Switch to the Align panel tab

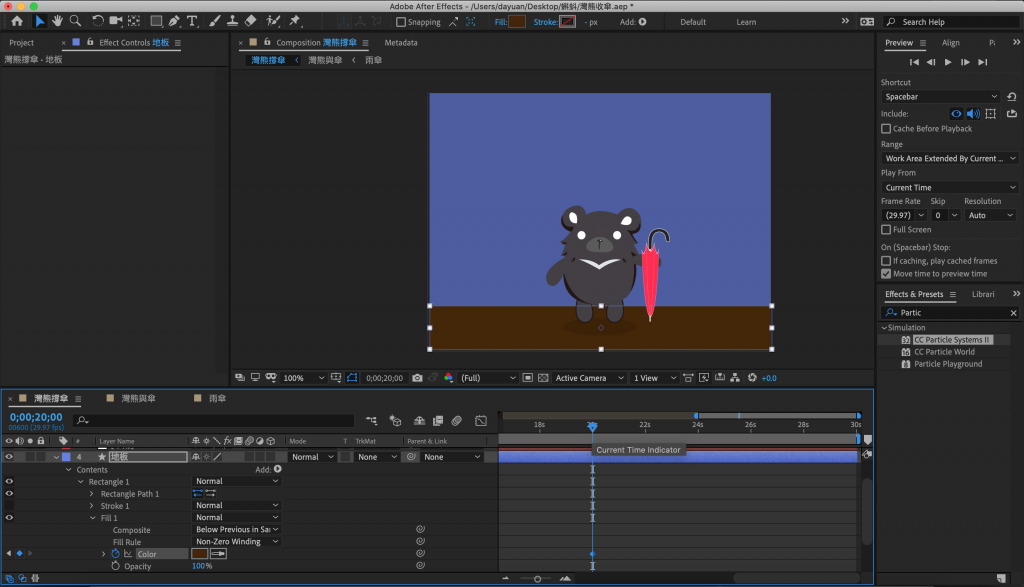[951, 42]
